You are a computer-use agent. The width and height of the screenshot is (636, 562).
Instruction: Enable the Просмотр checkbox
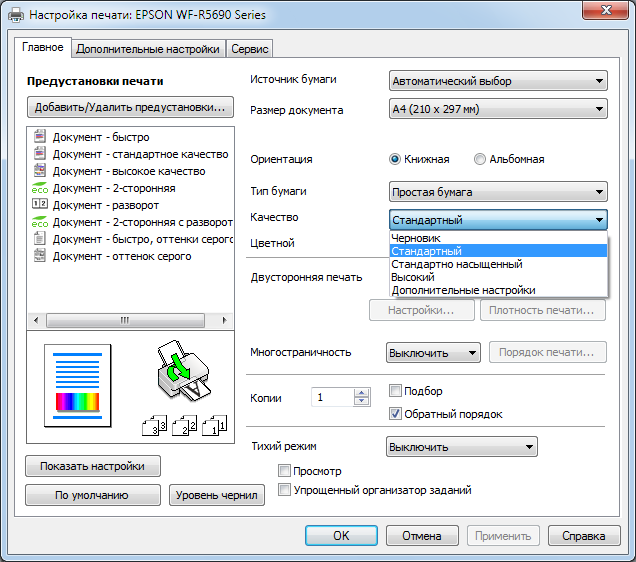click(284, 471)
